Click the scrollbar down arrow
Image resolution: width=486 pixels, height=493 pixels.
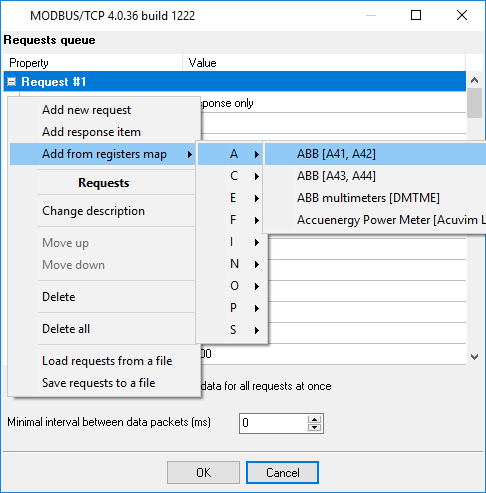point(475,357)
